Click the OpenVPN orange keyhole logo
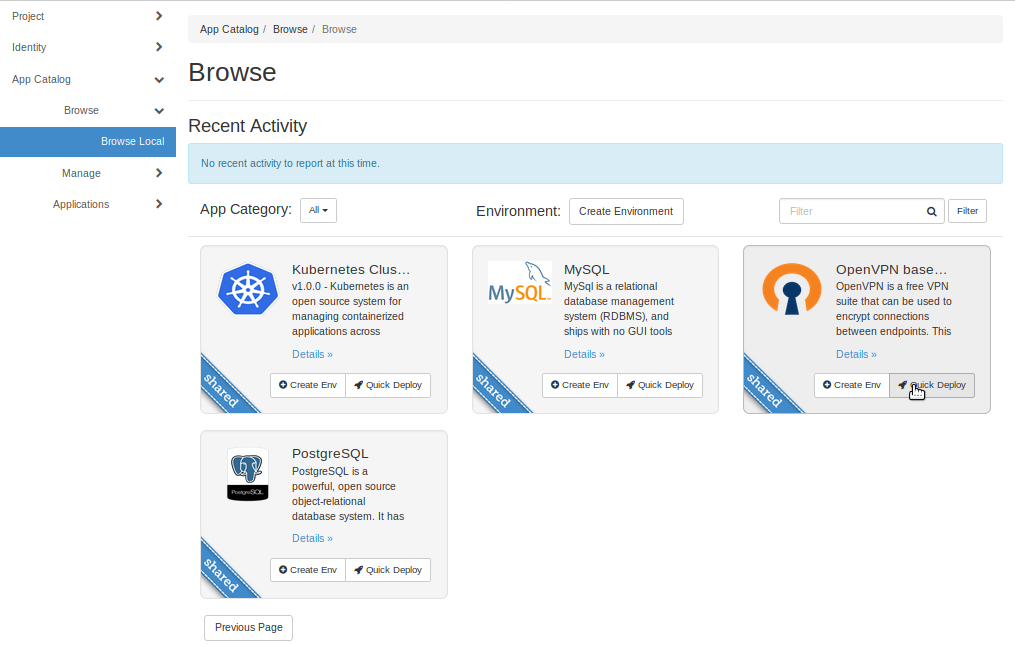Viewport: 1015px width, 645px height. click(792, 289)
